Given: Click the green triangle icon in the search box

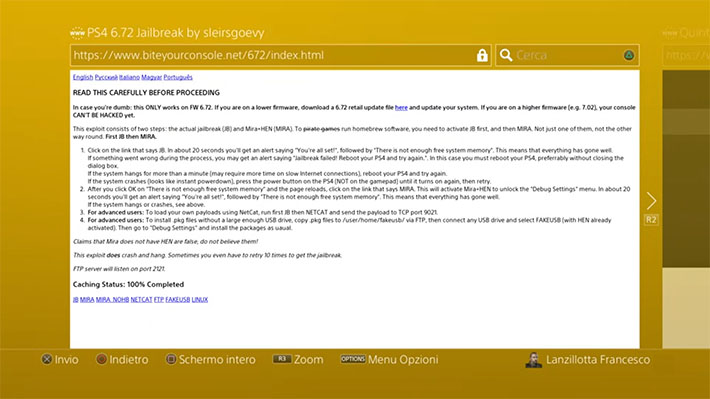Looking at the screenshot, I should [x=628, y=55].
